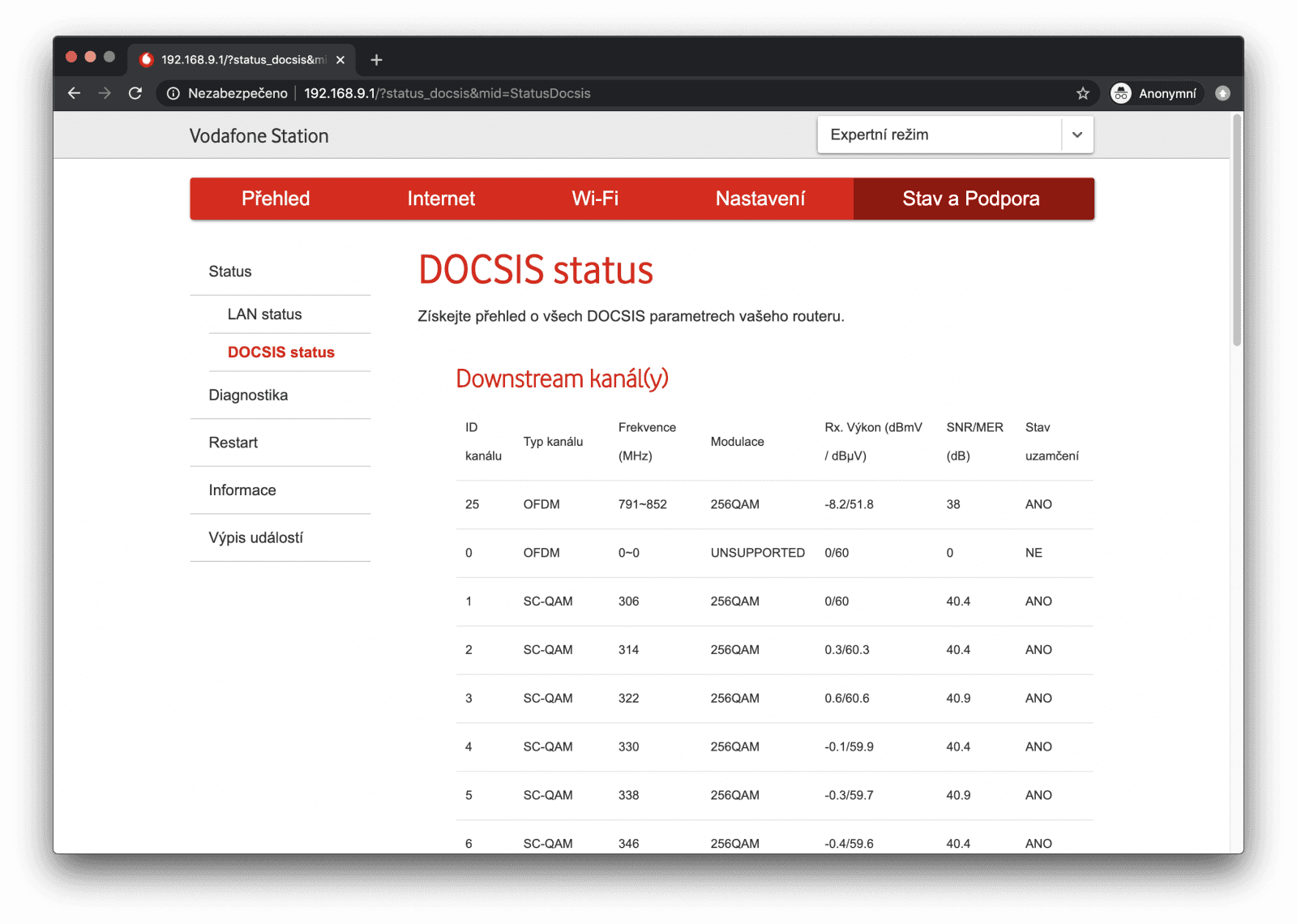1297x924 pixels.
Task: Click the Expertní režim dropdown chevron
Action: point(1077,135)
